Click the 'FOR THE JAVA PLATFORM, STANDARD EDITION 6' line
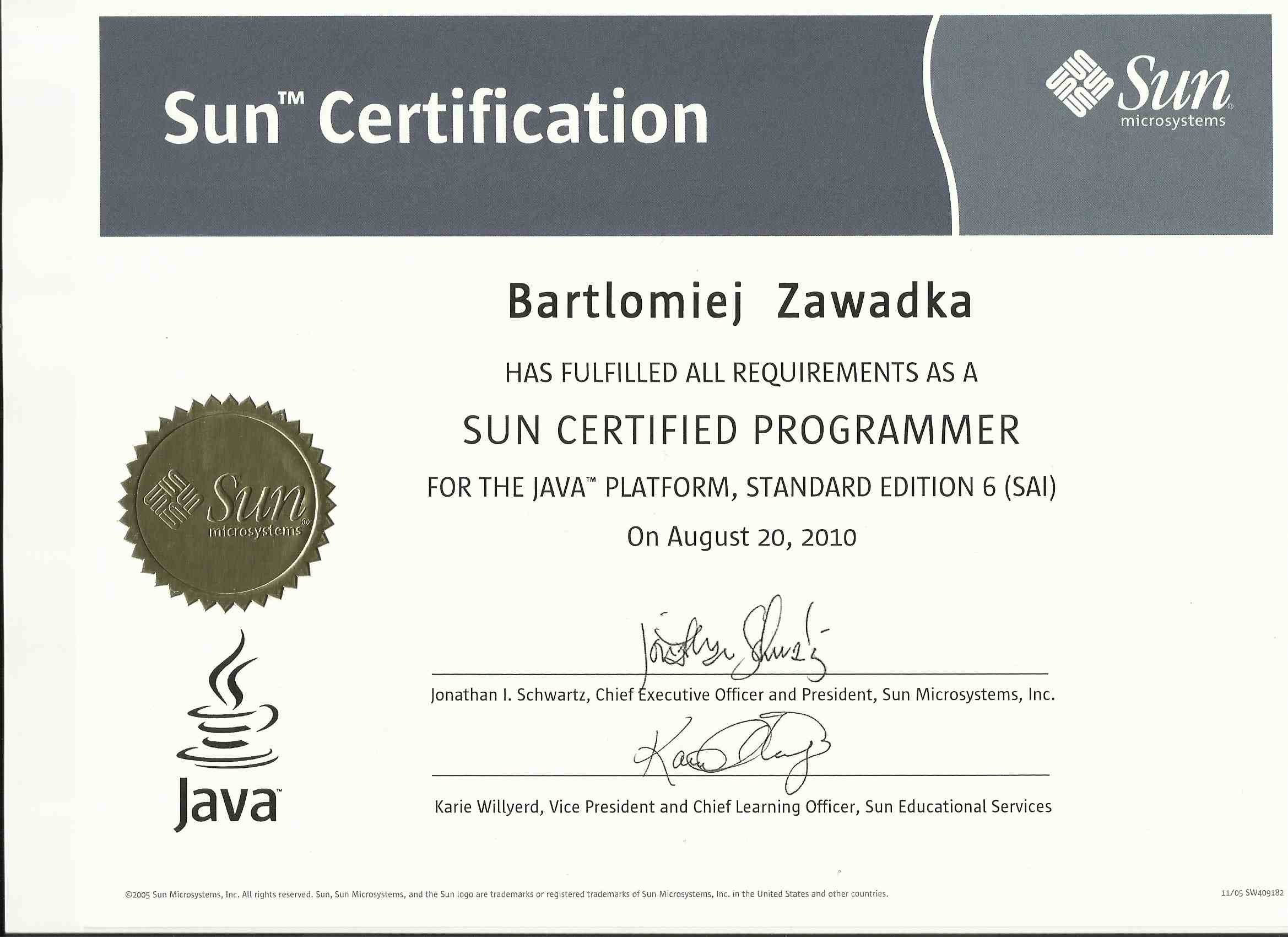This screenshot has width=1288, height=937. click(741, 488)
